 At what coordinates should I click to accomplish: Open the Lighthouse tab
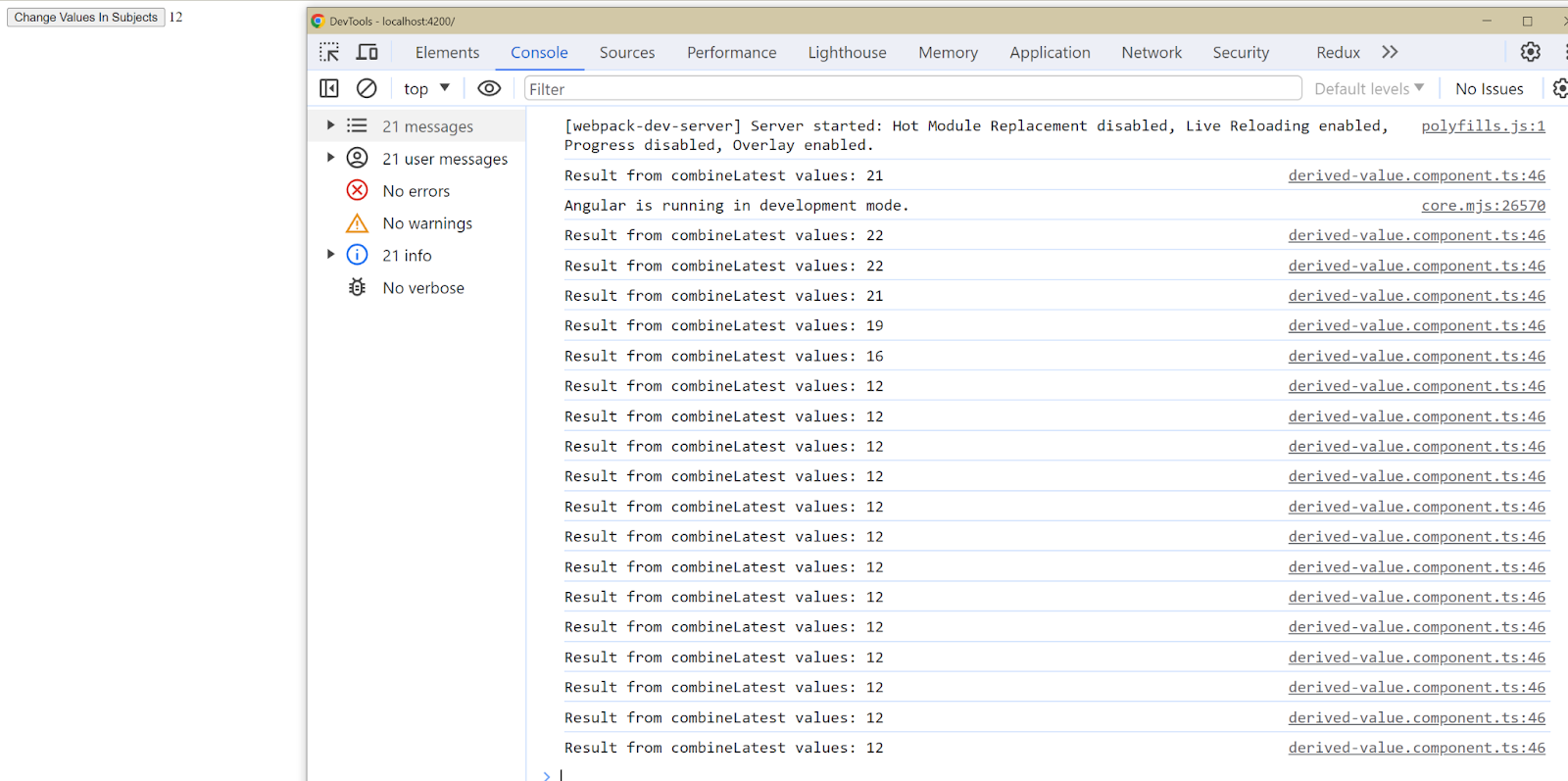pos(847,53)
